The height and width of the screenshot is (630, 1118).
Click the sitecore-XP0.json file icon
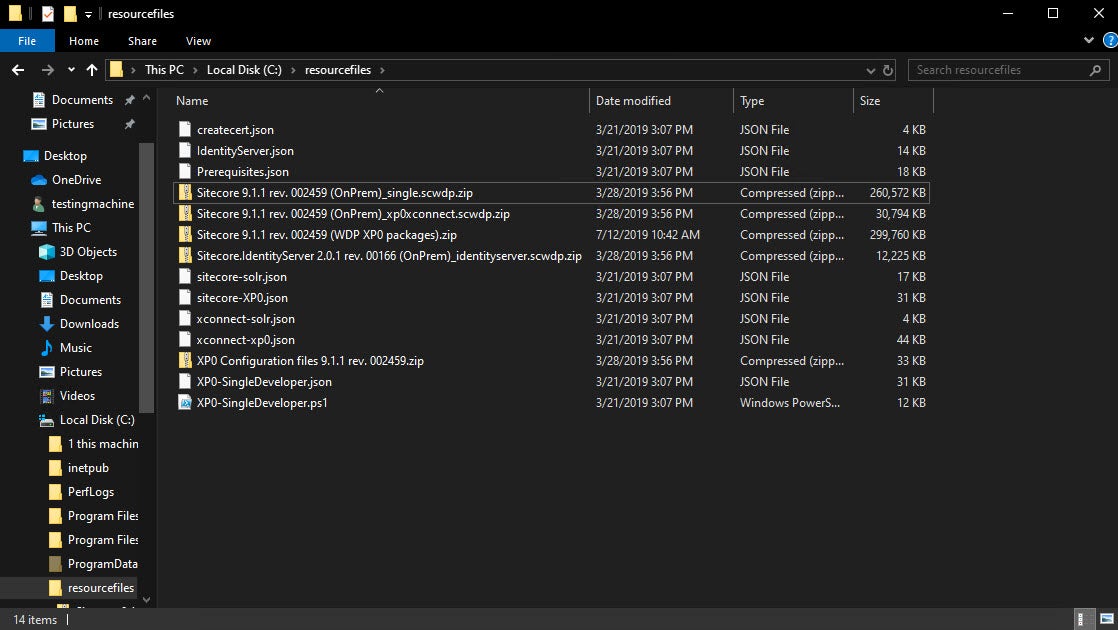pyautogui.click(x=185, y=298)
